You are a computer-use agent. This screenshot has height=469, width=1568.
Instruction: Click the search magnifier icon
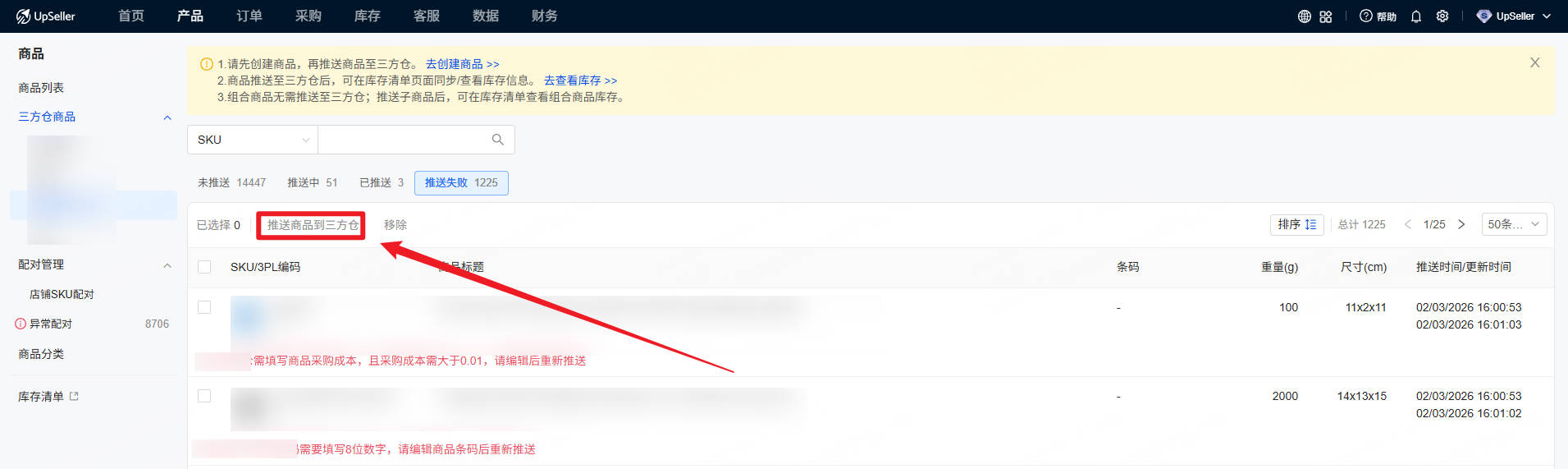pyautogui.click(x=497, y=140)
